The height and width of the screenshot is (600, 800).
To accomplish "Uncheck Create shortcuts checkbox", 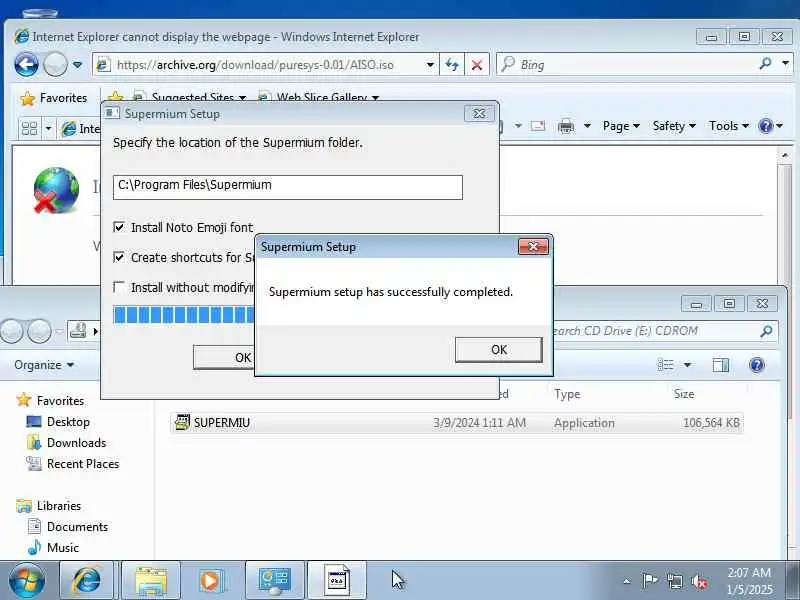I will [119, 257].
